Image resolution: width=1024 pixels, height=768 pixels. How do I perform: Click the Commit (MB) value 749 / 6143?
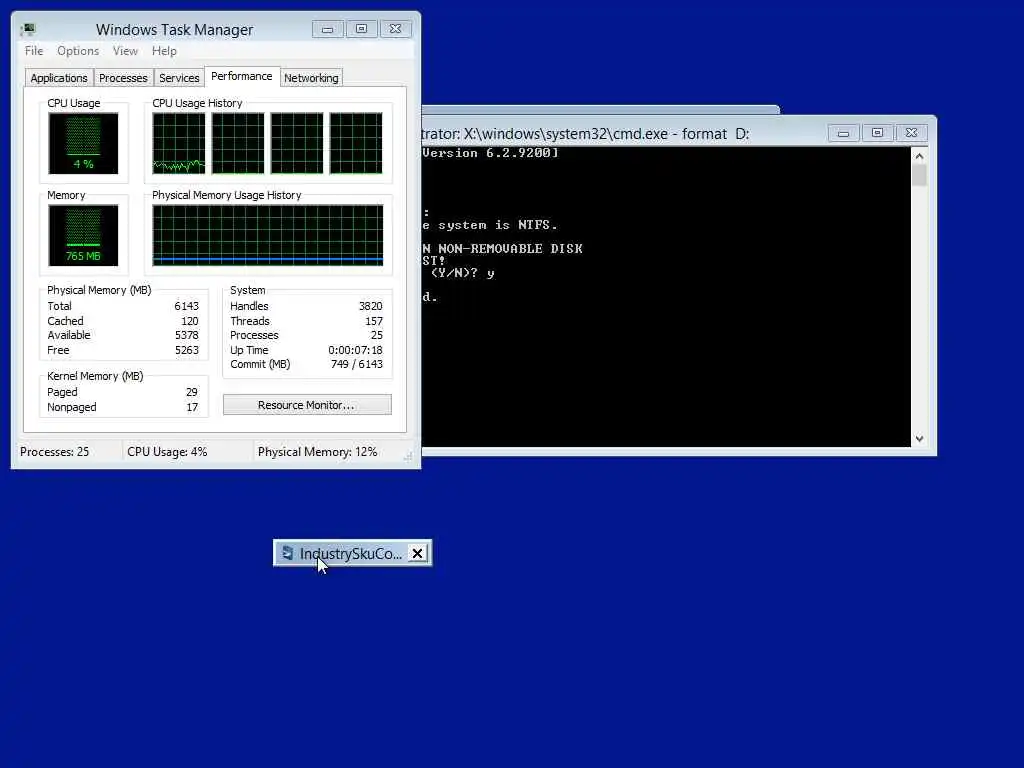(357, 364)
